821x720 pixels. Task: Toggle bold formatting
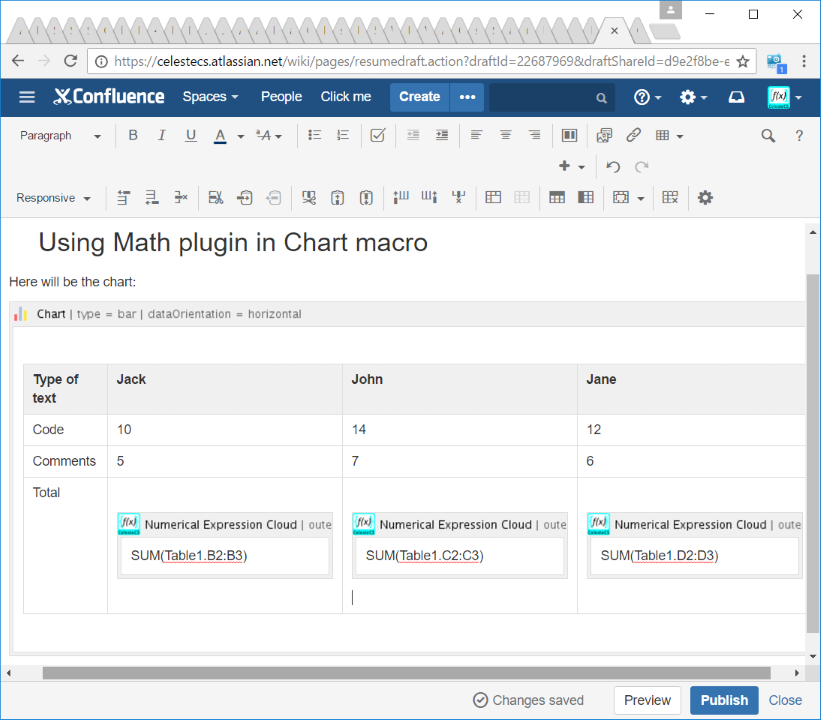[x=133, y=136]
